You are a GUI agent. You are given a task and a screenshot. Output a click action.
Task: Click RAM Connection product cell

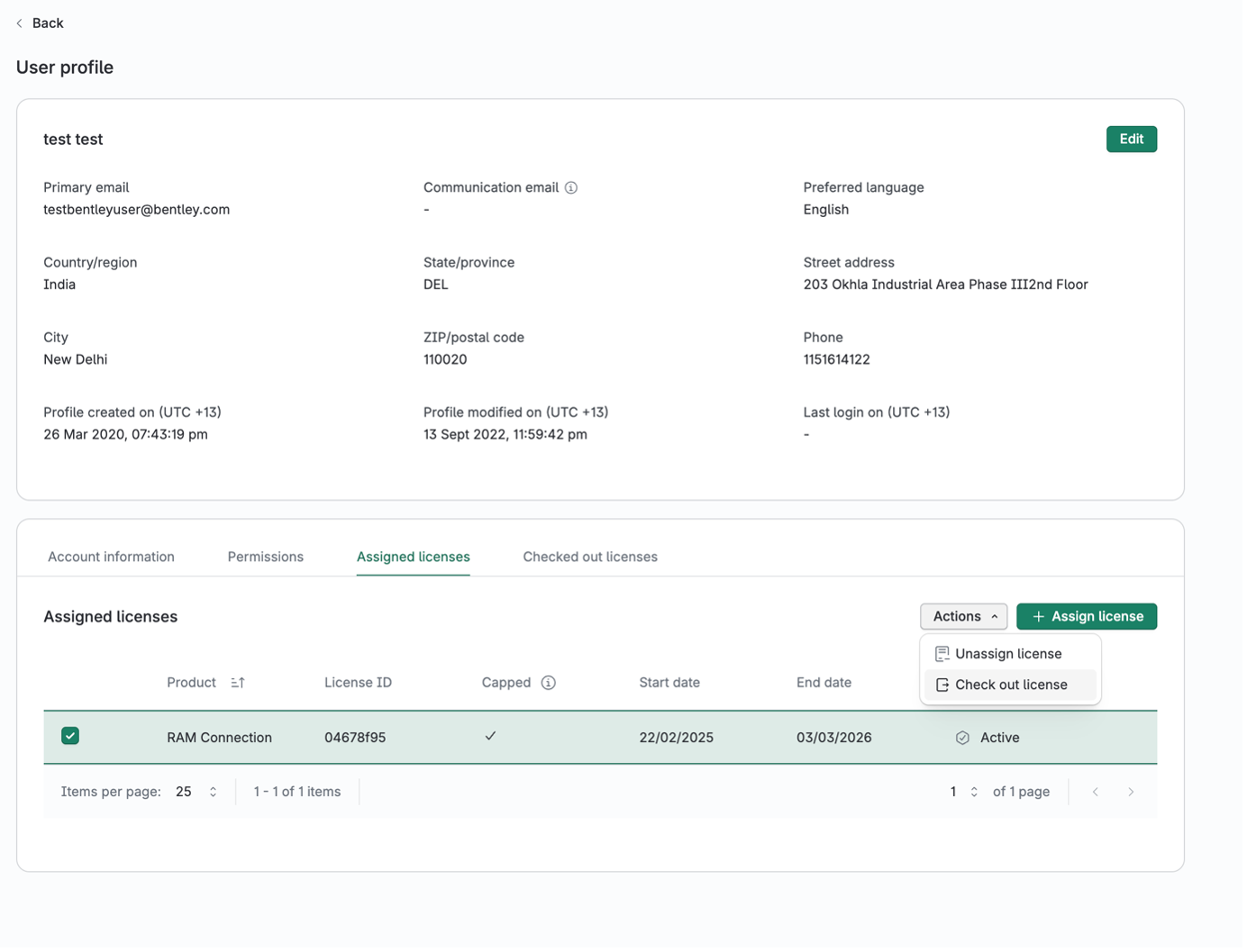(x=219, y=738)
